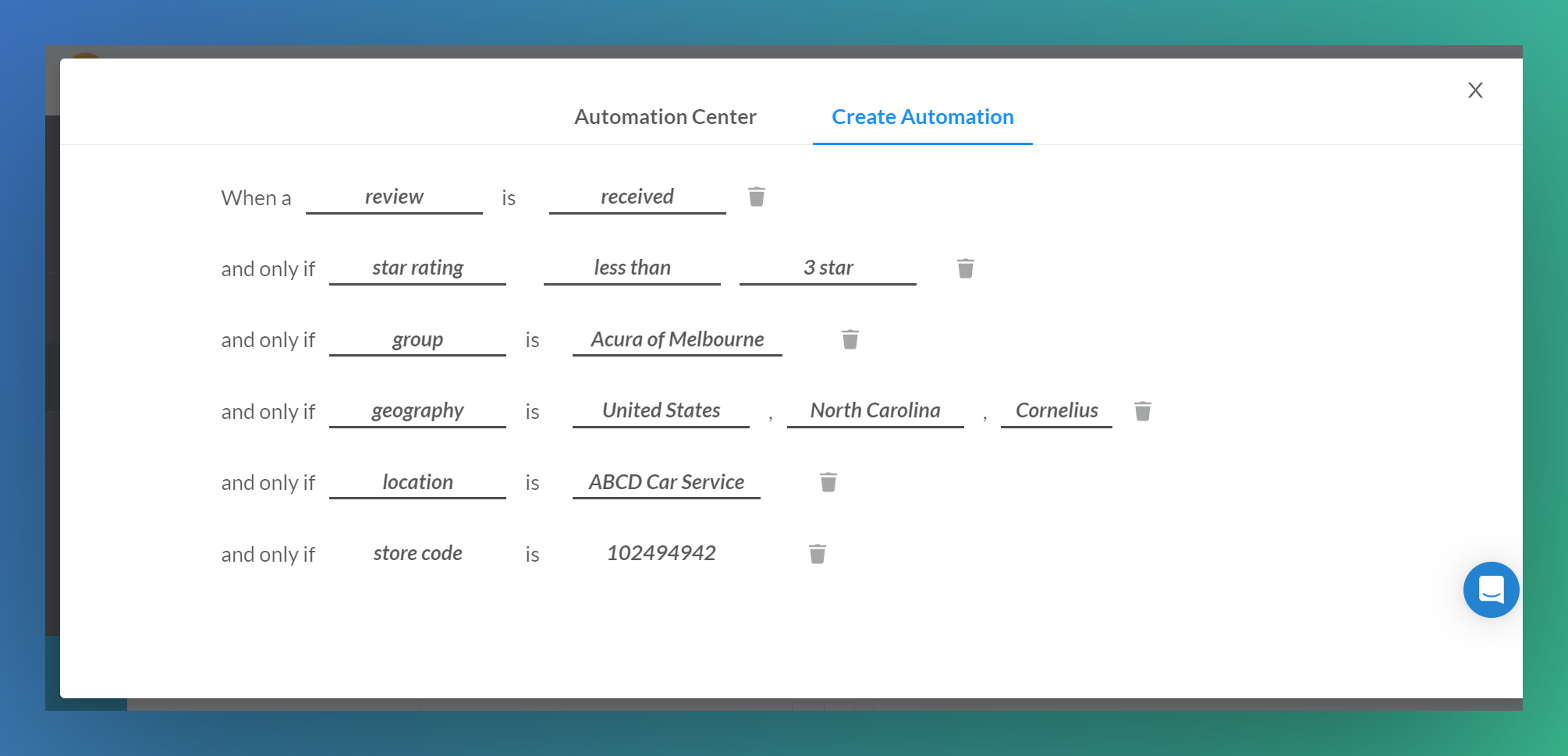Select the Create Automation tab
Image resolution: width=1568 pixels, height=756 pixels.
click(922, 117)
